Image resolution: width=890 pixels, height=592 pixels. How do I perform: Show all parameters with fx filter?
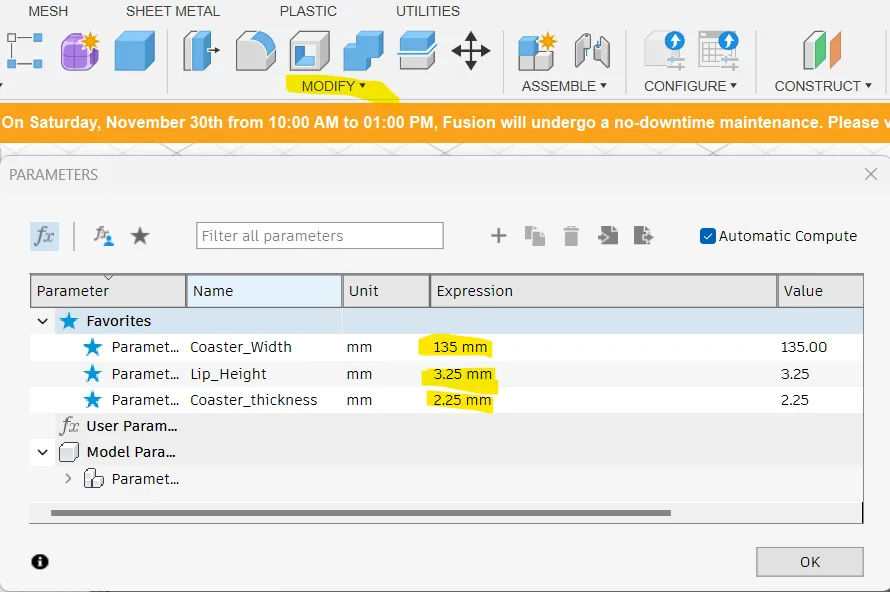tap(44, 236)
